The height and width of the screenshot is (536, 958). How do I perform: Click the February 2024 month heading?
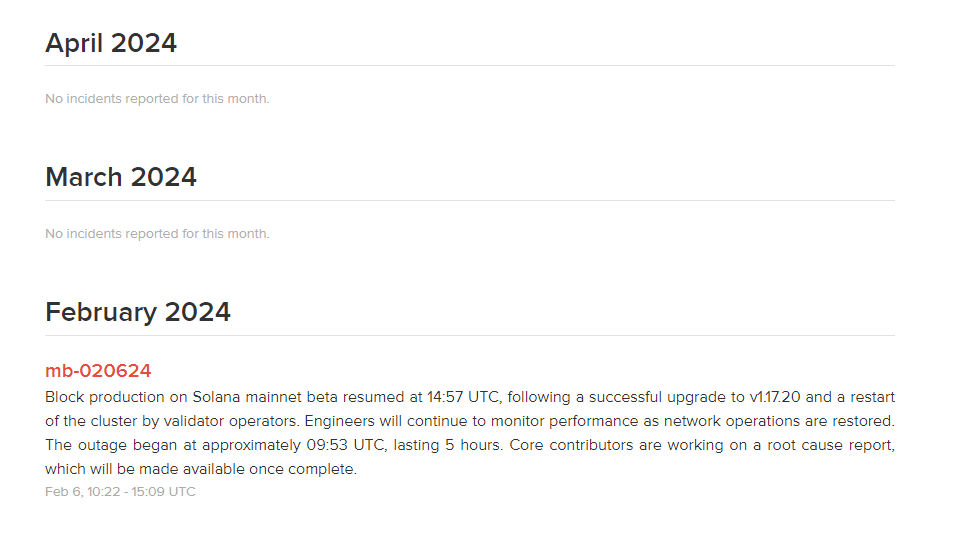pos(138,312)
